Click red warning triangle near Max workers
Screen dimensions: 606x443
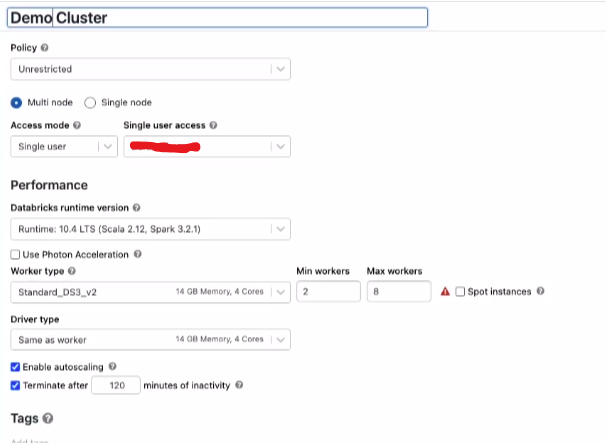point(445,292)
